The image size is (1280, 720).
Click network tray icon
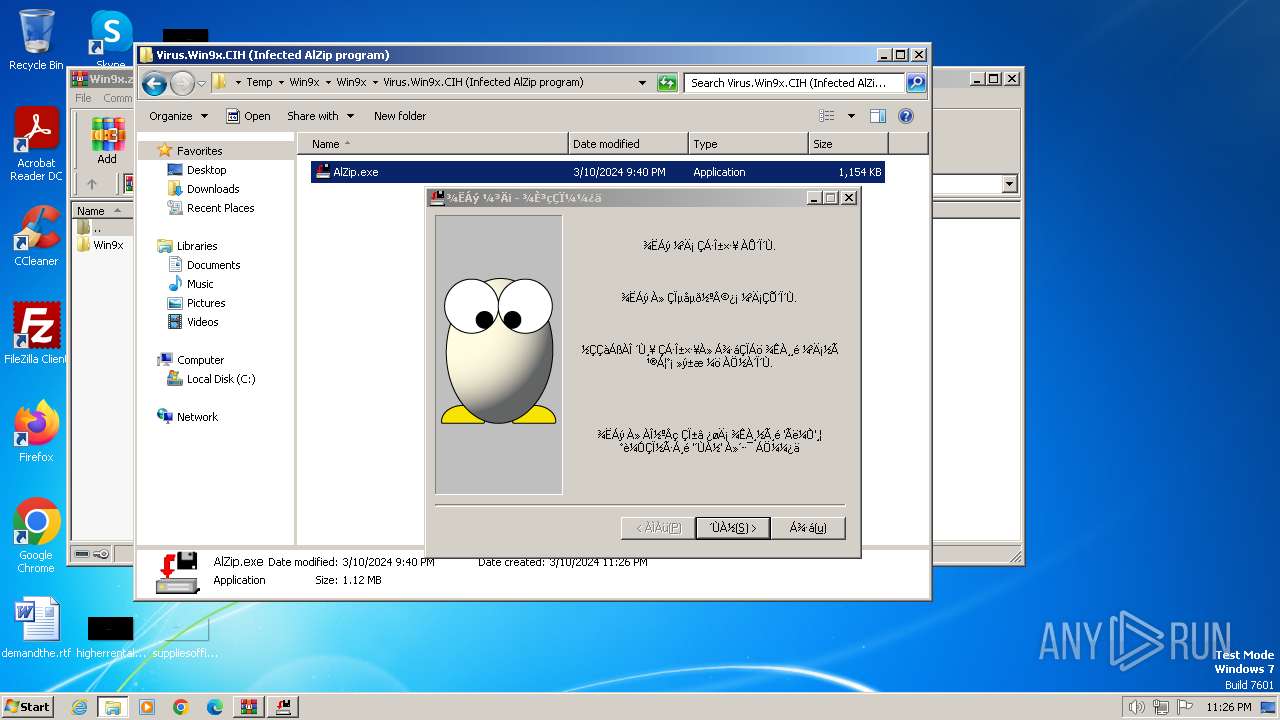coord(1161,707)
